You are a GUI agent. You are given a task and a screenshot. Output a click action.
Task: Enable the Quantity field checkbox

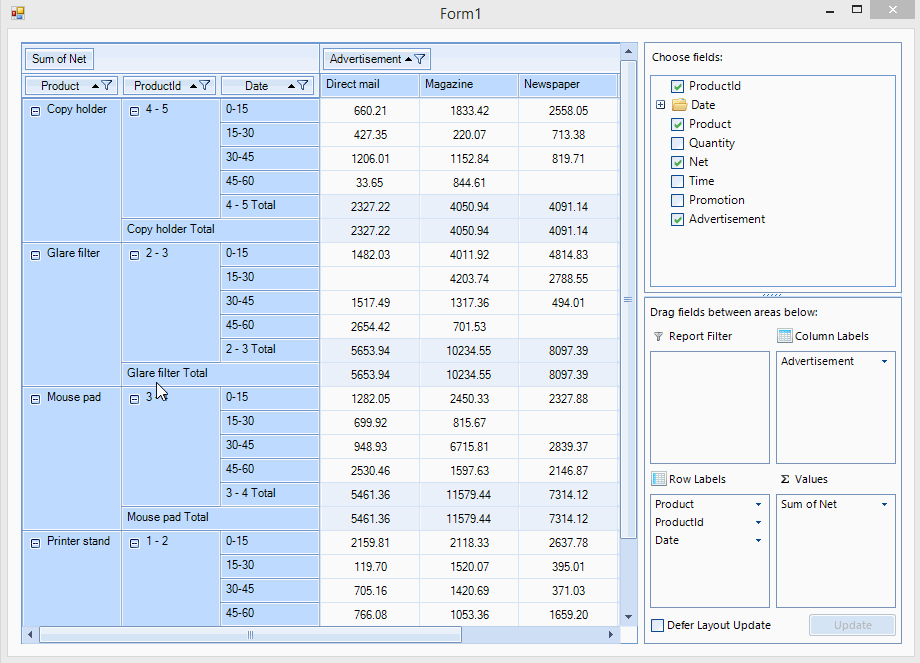tap(678, 143)
